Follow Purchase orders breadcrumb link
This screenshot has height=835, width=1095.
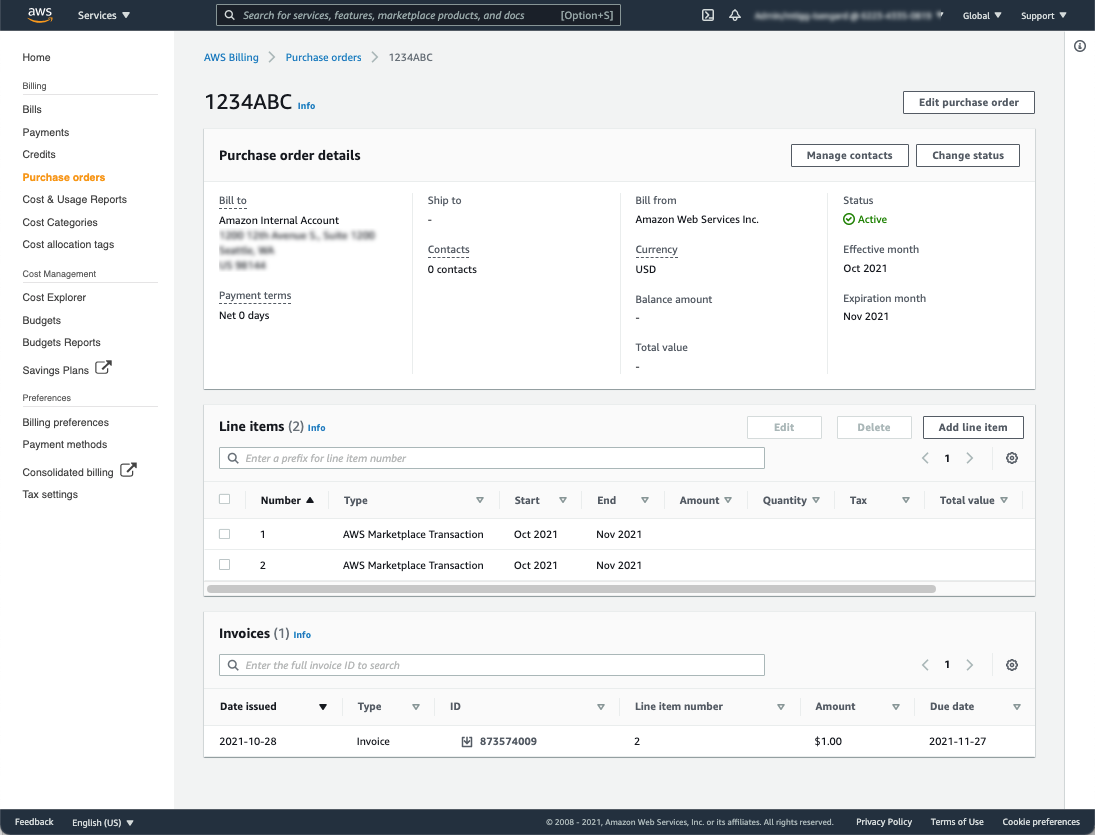[x=323, y=57]
